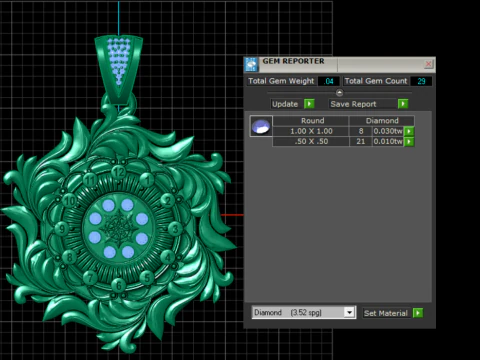Collapse the panel using the round arrow handle
480x360 pixels.
[x=339, y=92]
